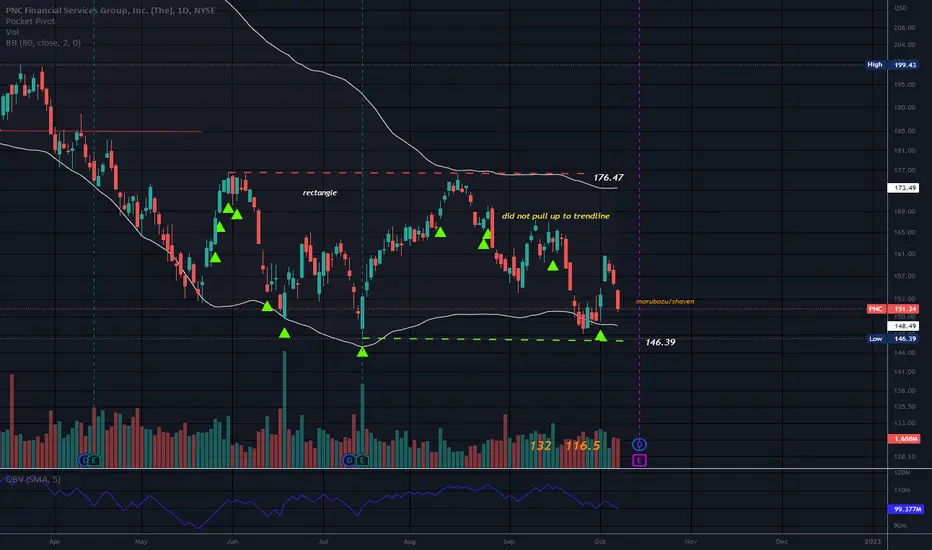
Task: Select the solid red horizontal line near 185
Action: (x=101, y=131)
